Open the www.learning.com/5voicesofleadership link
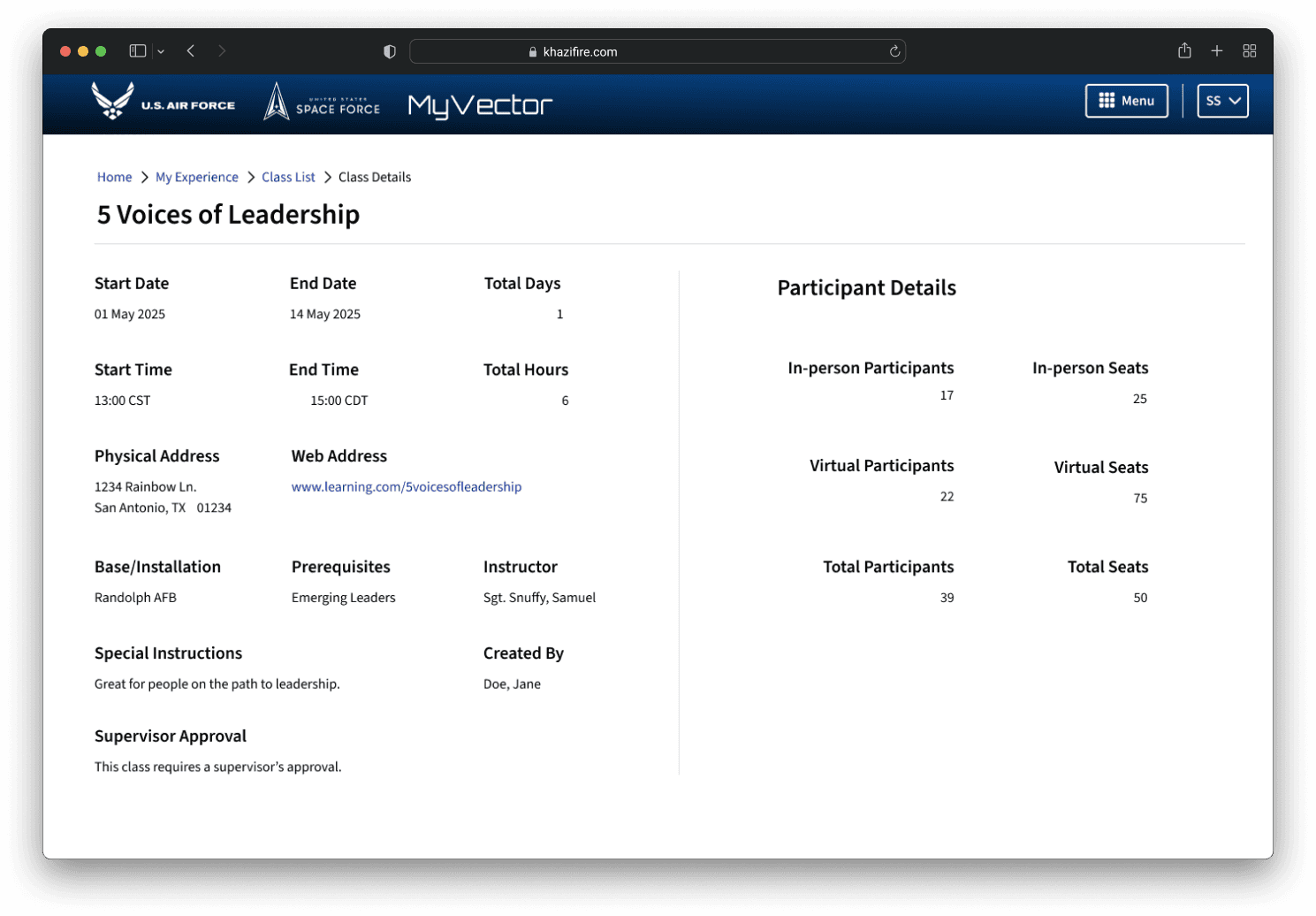Image resolution: width=1316 pixels, height=916 pixels. click(x=407, y=486)
